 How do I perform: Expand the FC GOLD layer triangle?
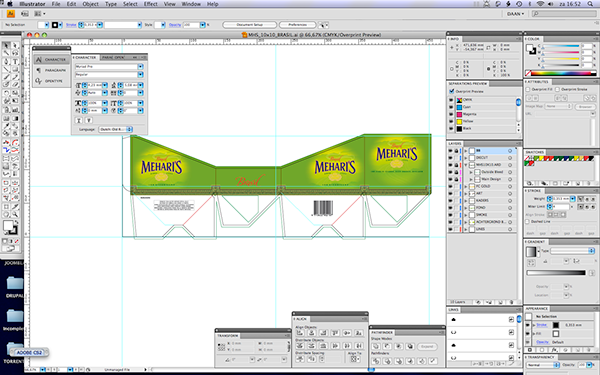click(x=466, y=186)
